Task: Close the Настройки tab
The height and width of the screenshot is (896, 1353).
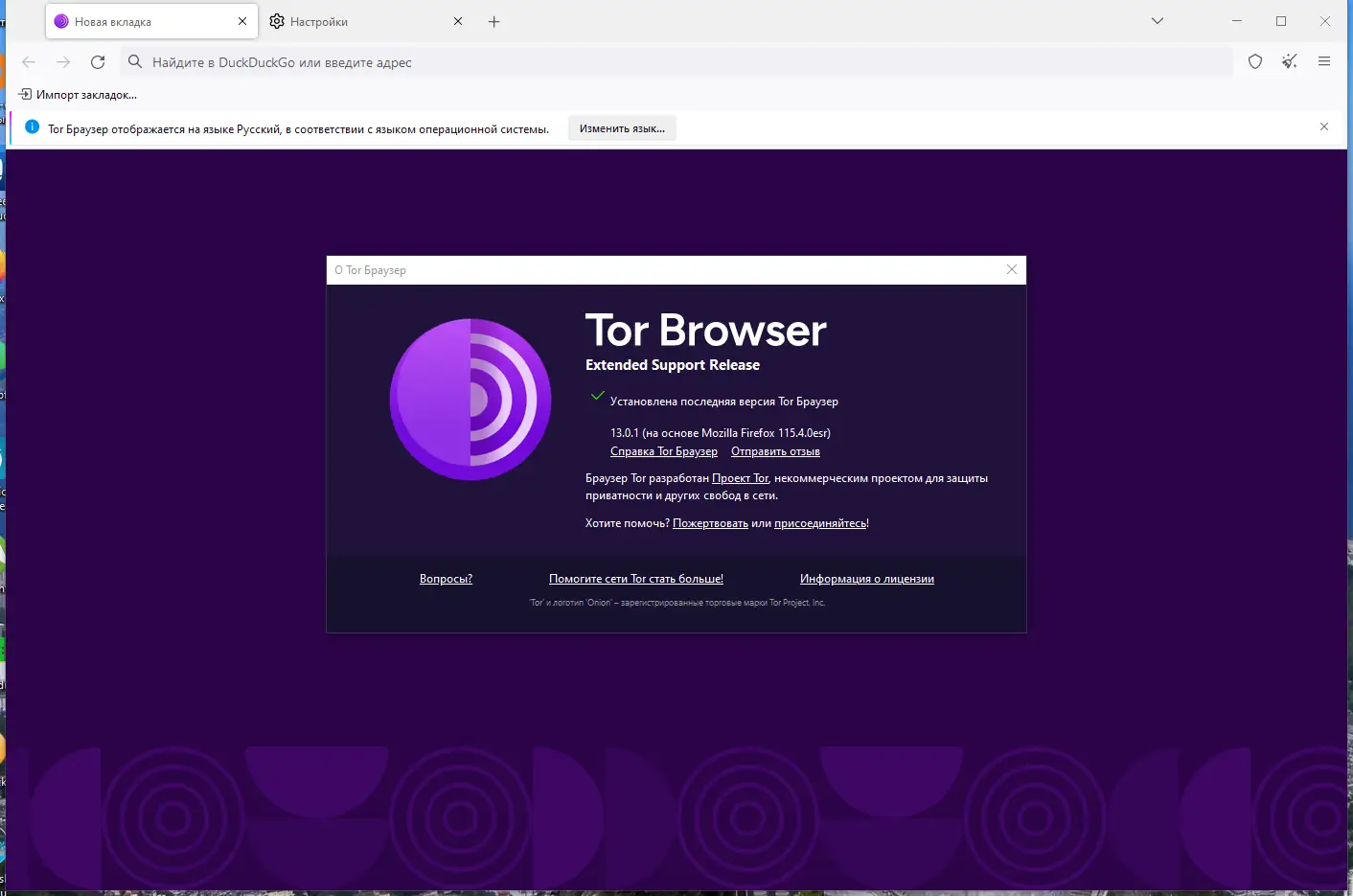Action: point(458,21)
